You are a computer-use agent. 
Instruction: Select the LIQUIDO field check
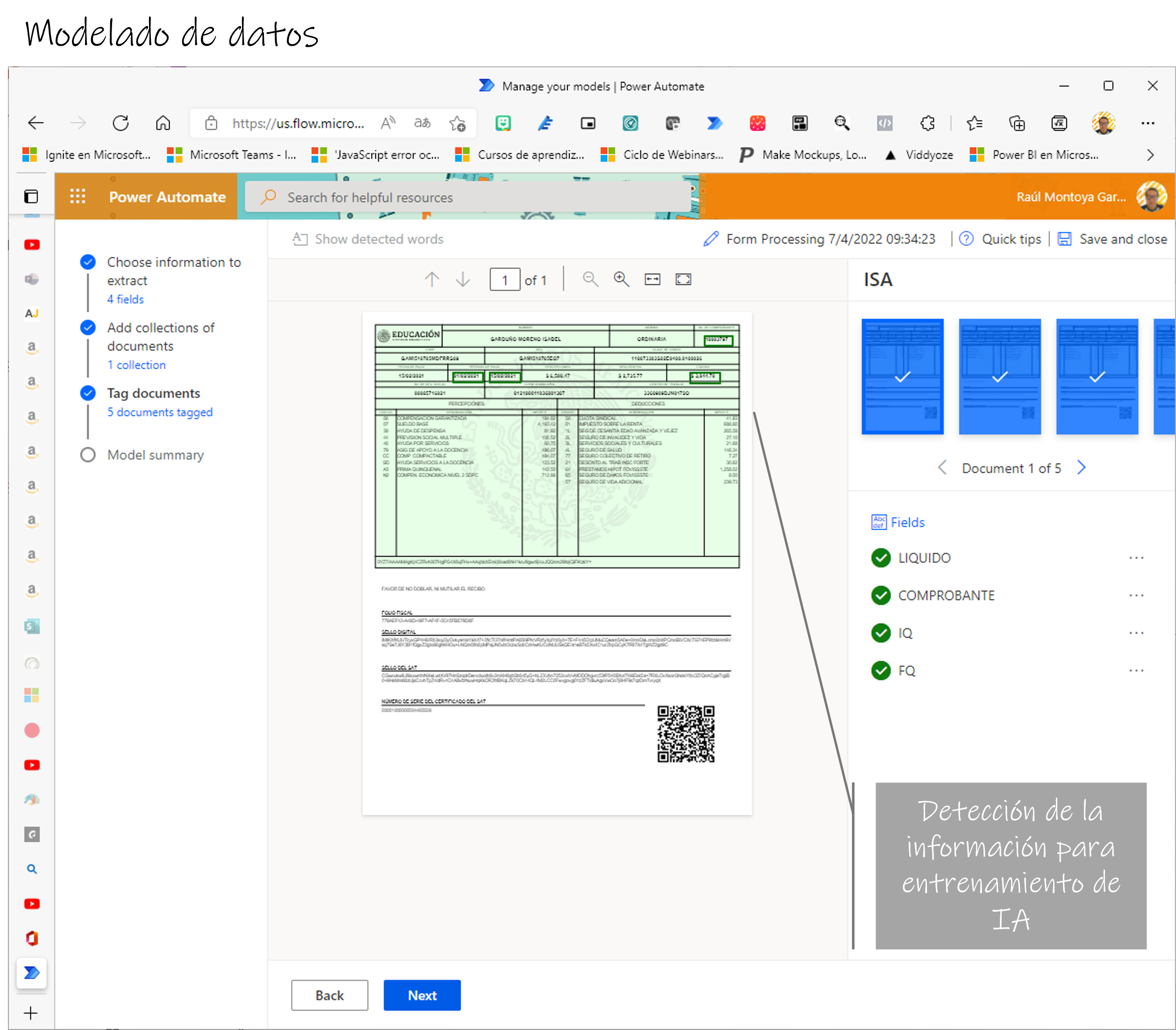(x=881, y=558)
